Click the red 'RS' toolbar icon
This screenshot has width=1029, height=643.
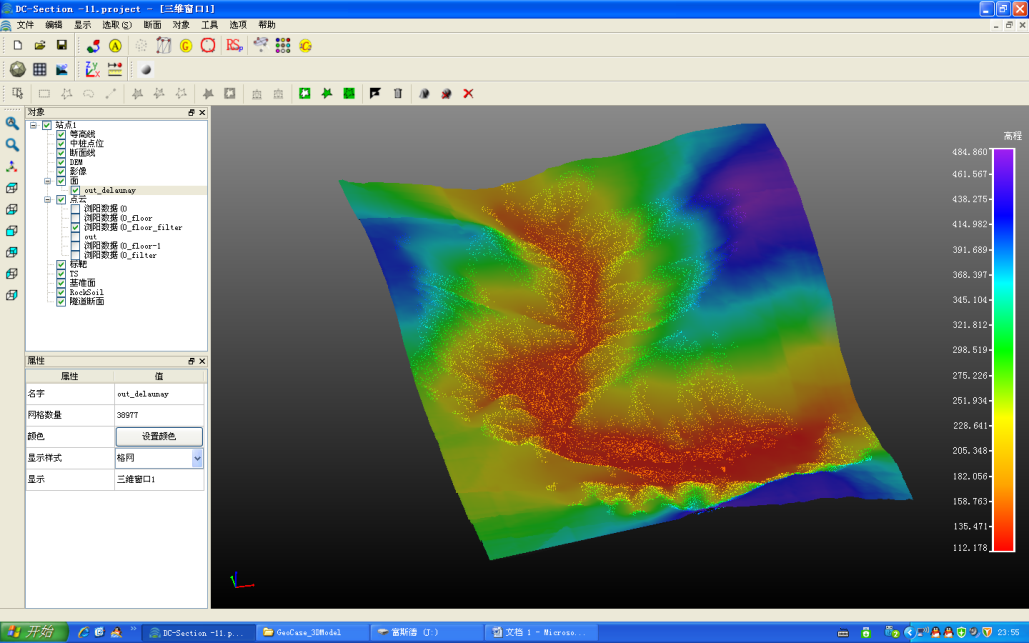[x=234, y=45]
